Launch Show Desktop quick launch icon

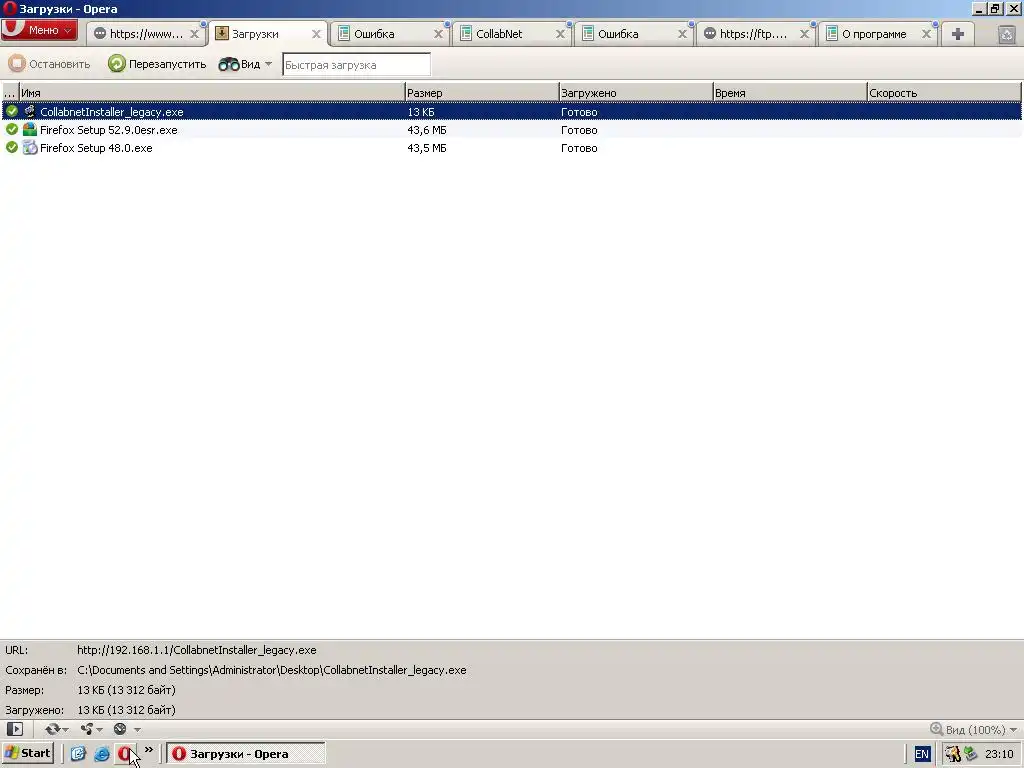point(78,754)
